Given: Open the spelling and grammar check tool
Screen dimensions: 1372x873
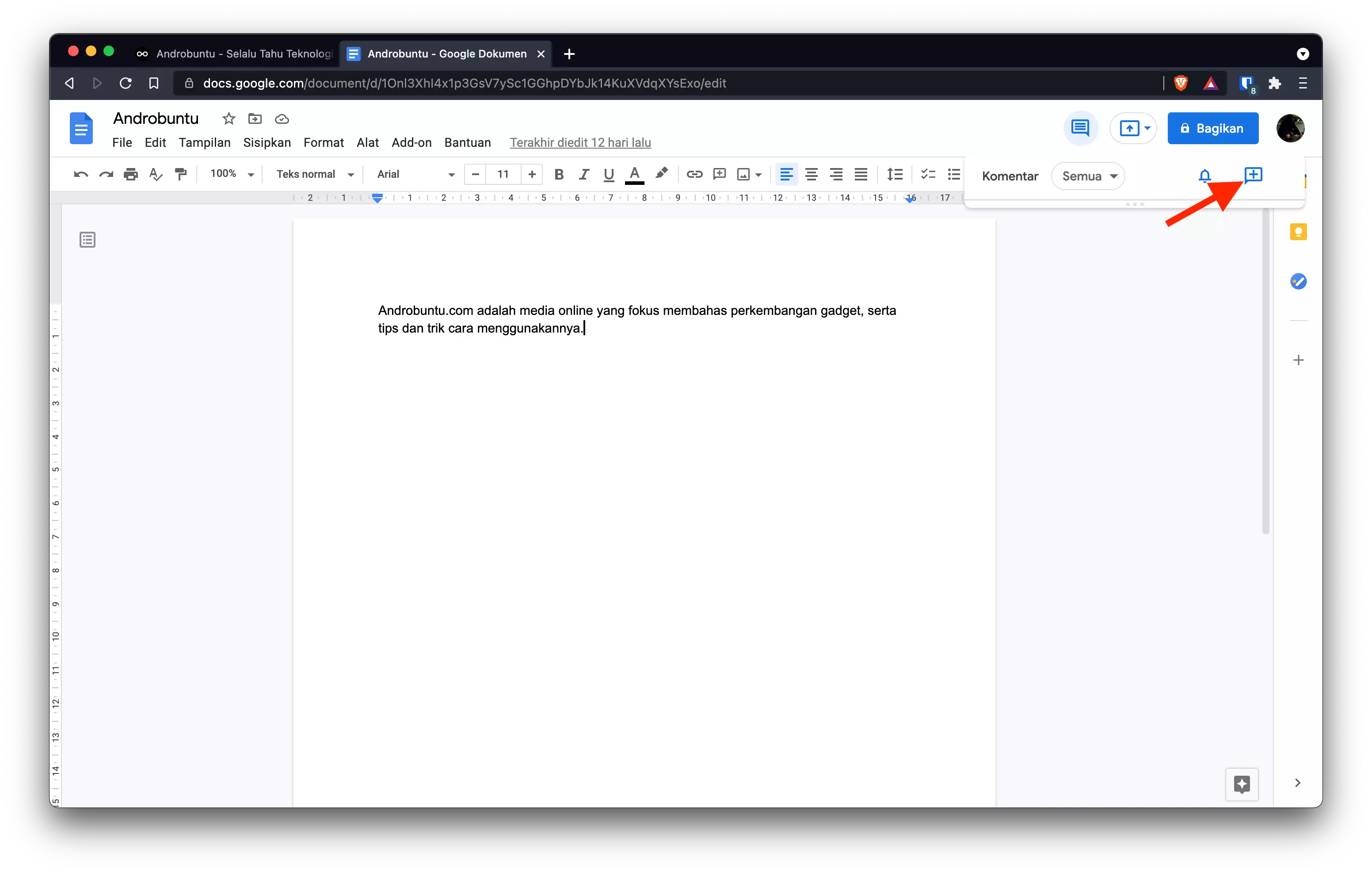Looking at the screenshot, I should 155,174.
